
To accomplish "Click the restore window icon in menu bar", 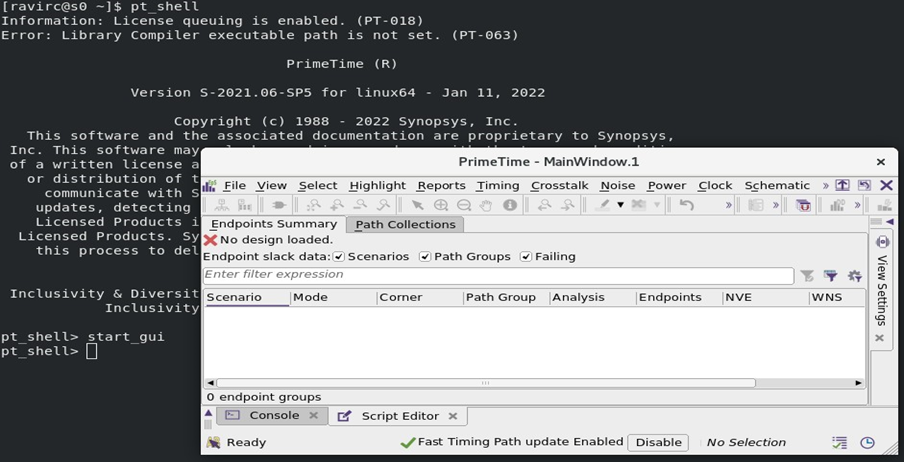I will [864, 186].
